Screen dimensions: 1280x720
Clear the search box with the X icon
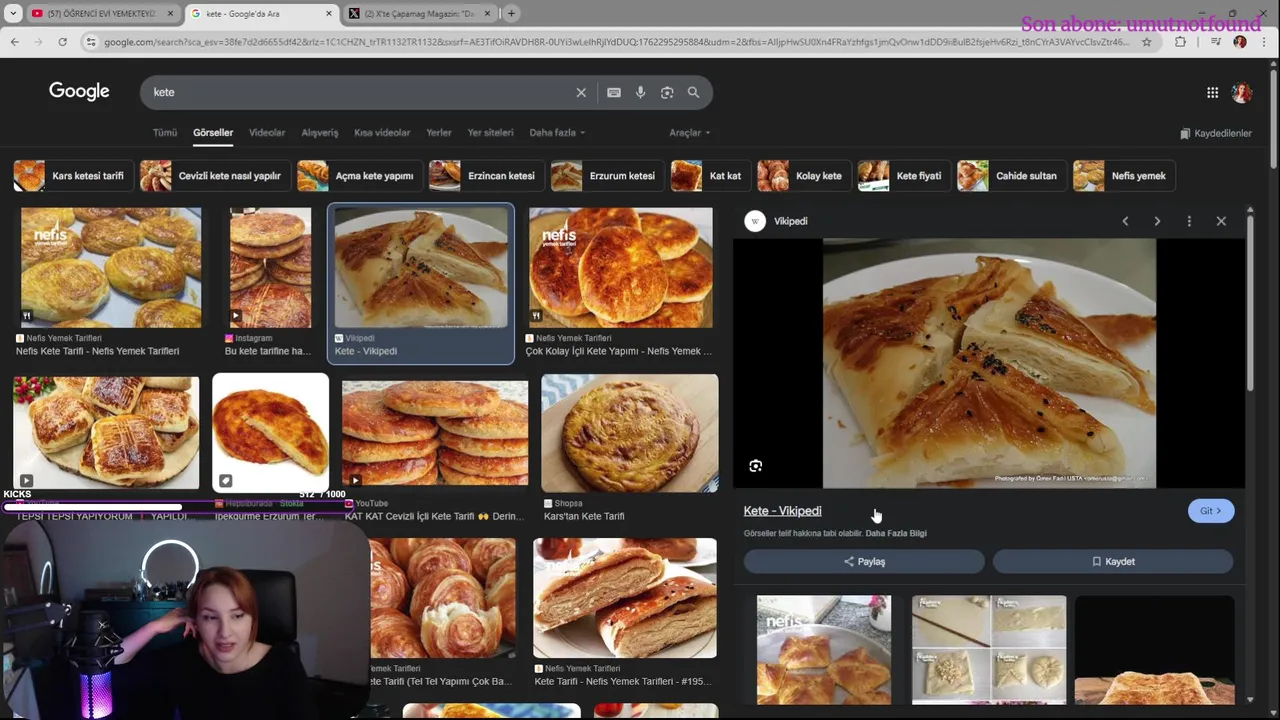(x=581, y=92)
